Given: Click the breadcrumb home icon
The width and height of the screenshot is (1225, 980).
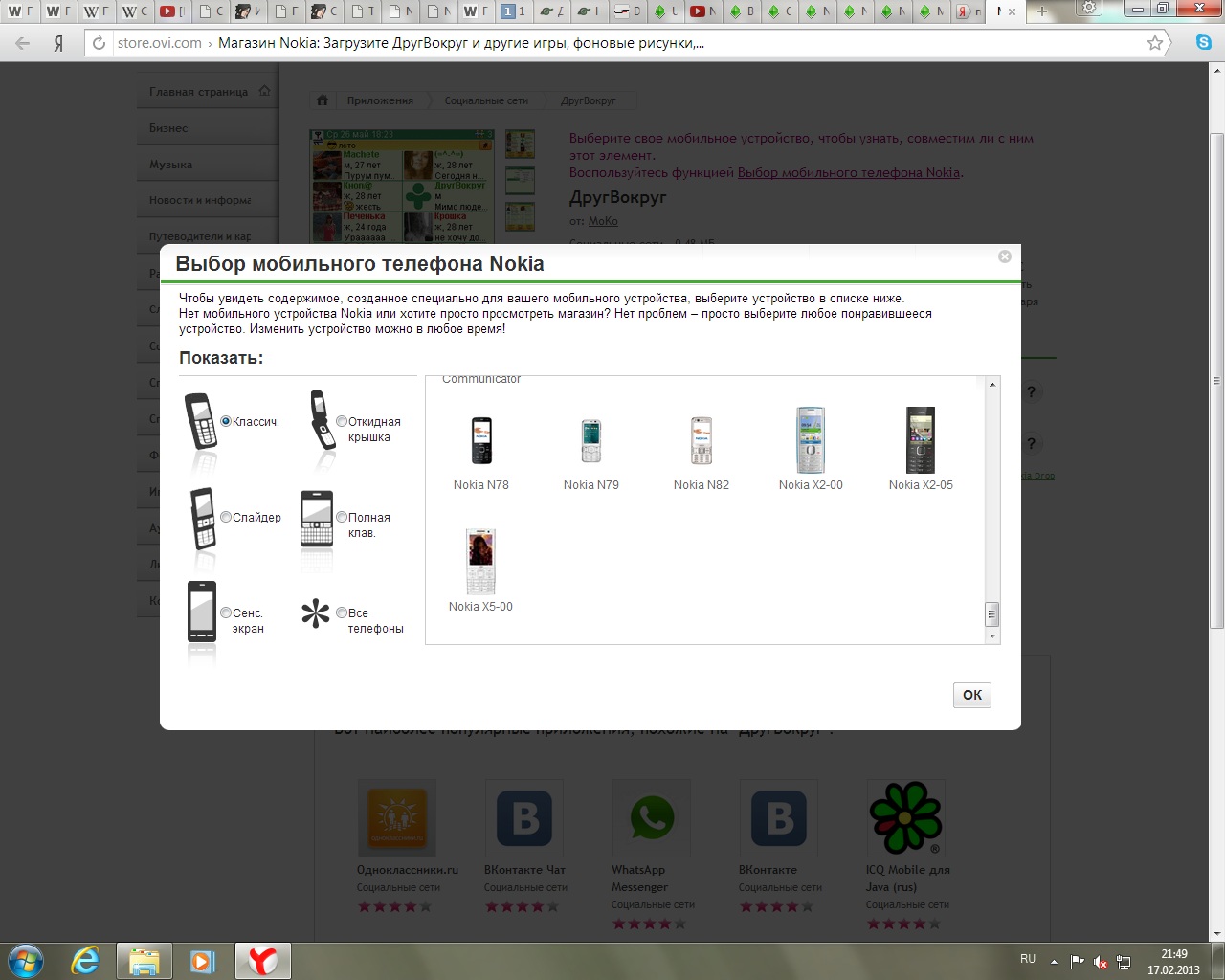Looking at the screenshot, I should (323, 100).
